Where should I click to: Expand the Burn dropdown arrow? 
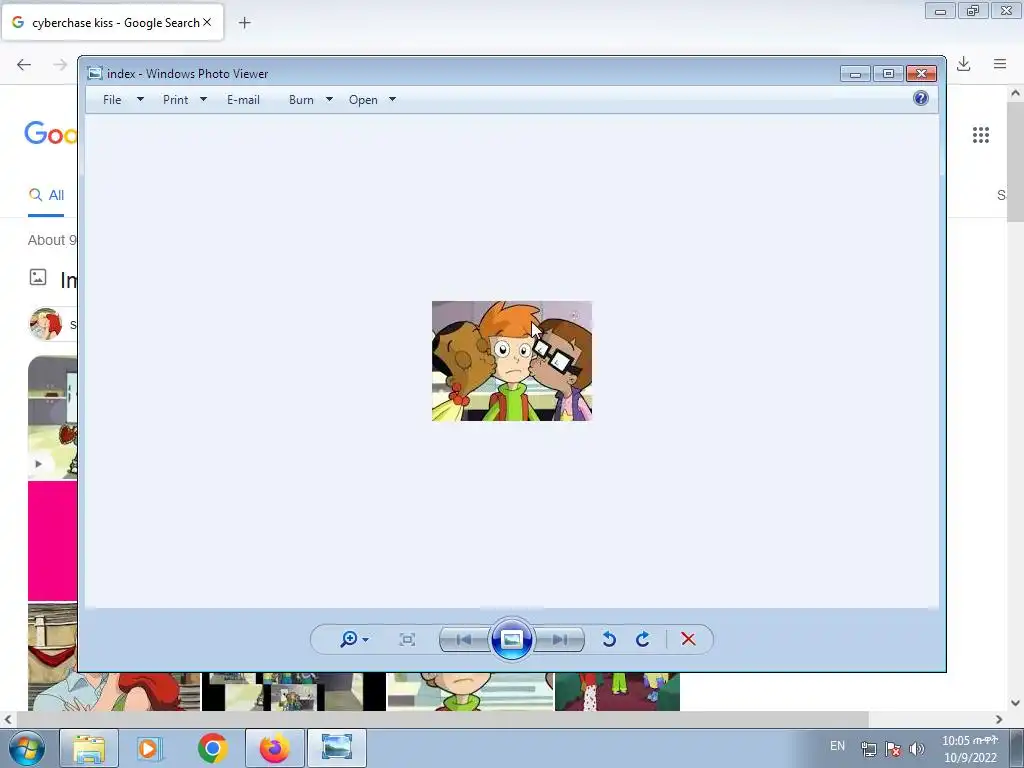coord(329,99)
